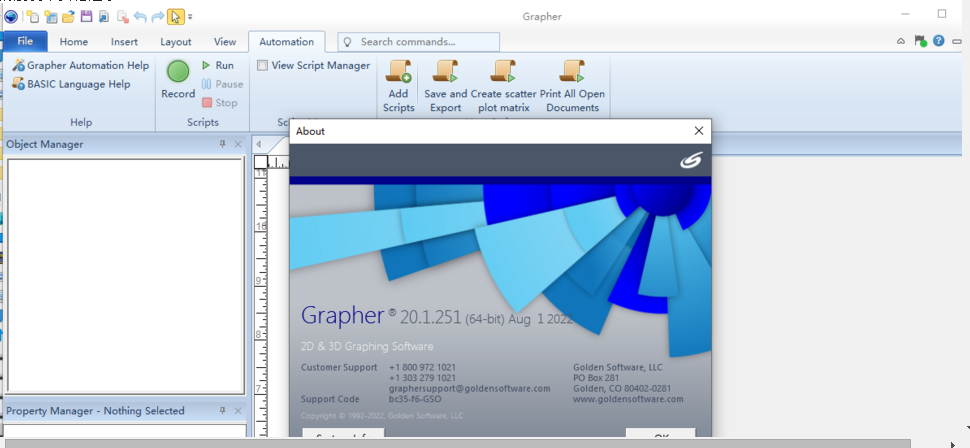Screen dimensions: 970x448
Task: Maximize the Grapher window
Action: coord(942,14)
